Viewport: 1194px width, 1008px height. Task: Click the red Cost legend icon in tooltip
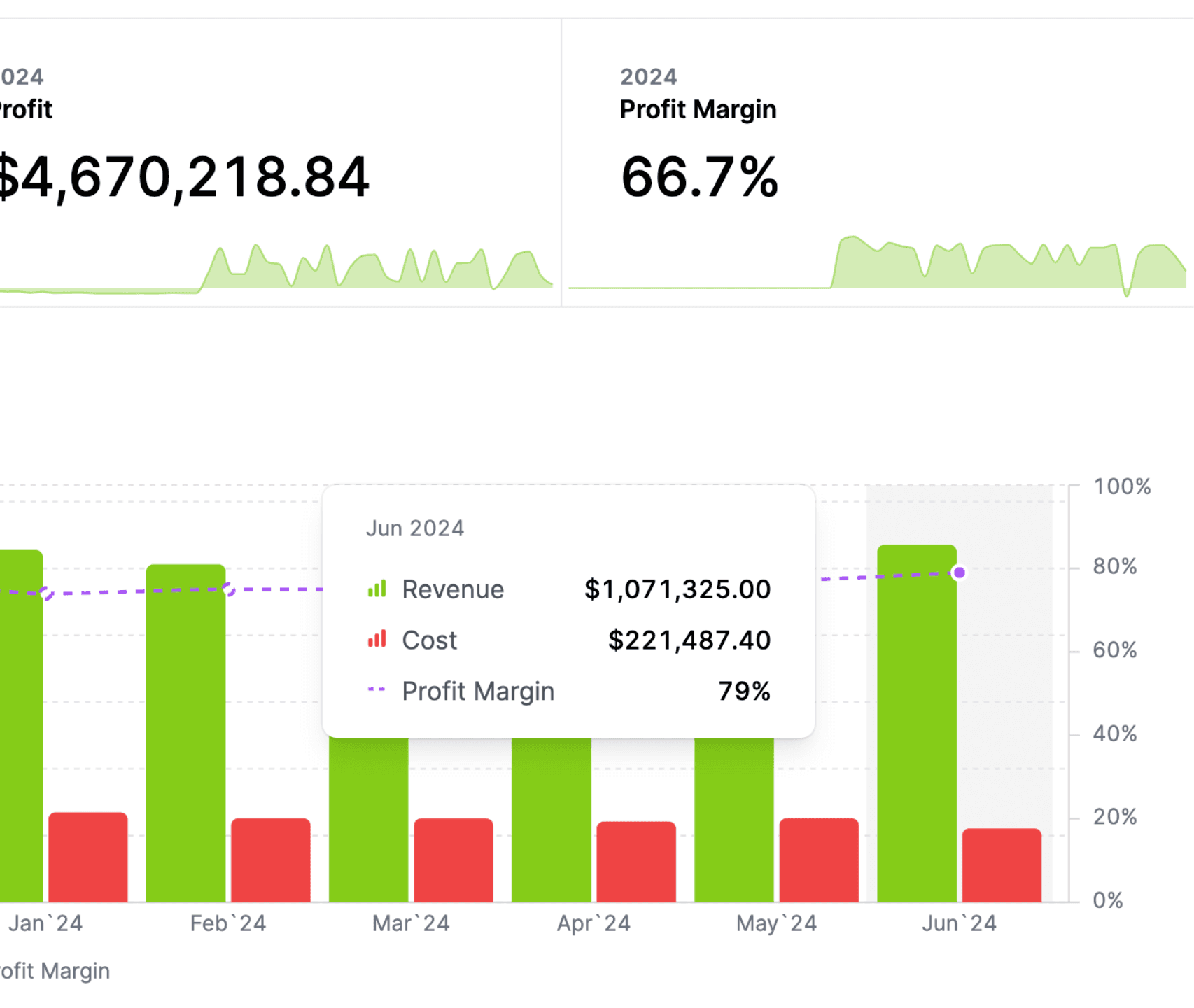[378, 639]
